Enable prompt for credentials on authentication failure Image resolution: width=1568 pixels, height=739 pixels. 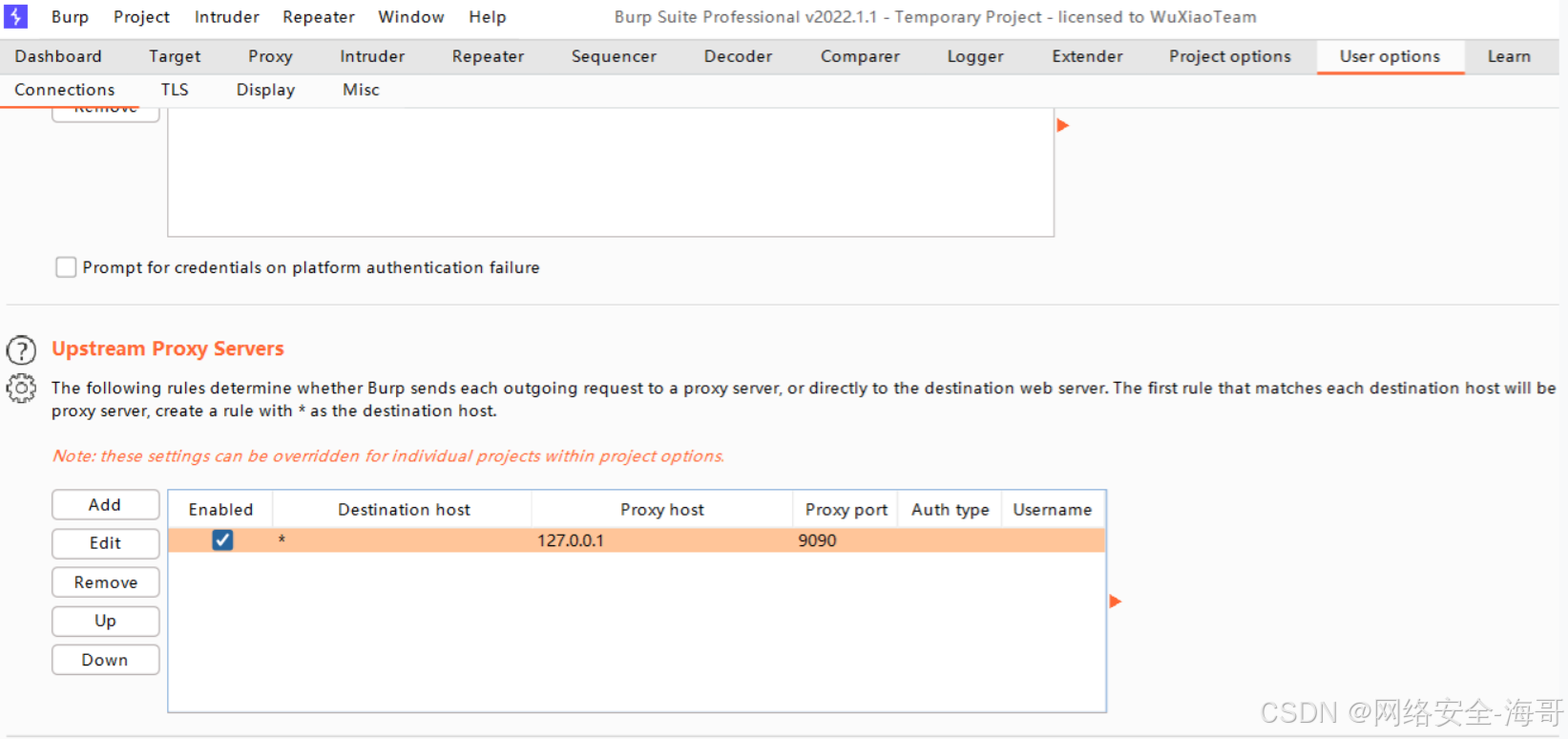pos(66,267)
